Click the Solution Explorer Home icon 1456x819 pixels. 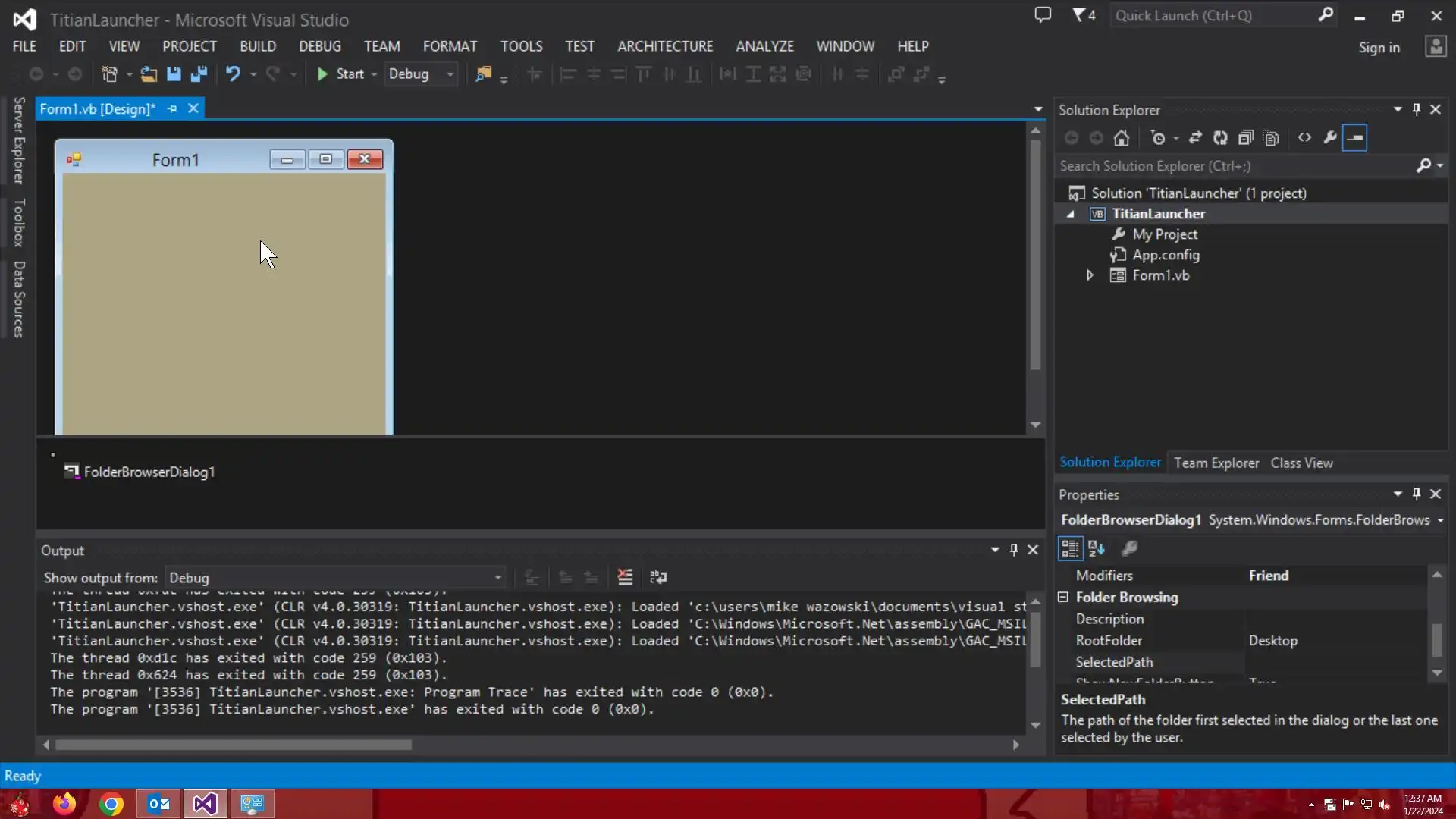pos(1122,138)
